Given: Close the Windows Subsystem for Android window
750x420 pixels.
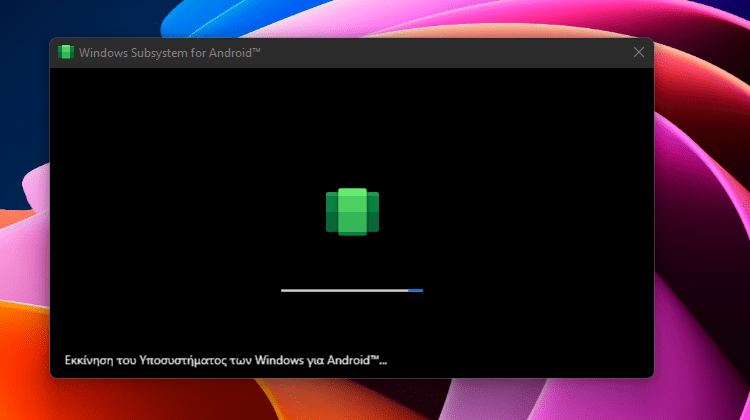Looking at the screenshot, I should (639, 53).
